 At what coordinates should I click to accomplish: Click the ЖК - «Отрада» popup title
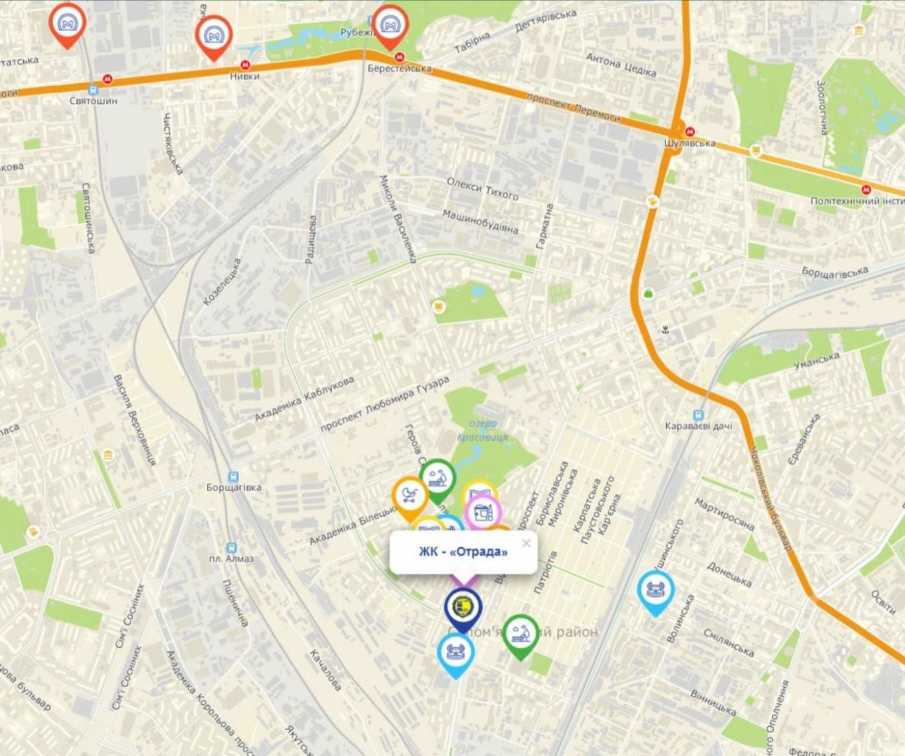click(463, 552)
